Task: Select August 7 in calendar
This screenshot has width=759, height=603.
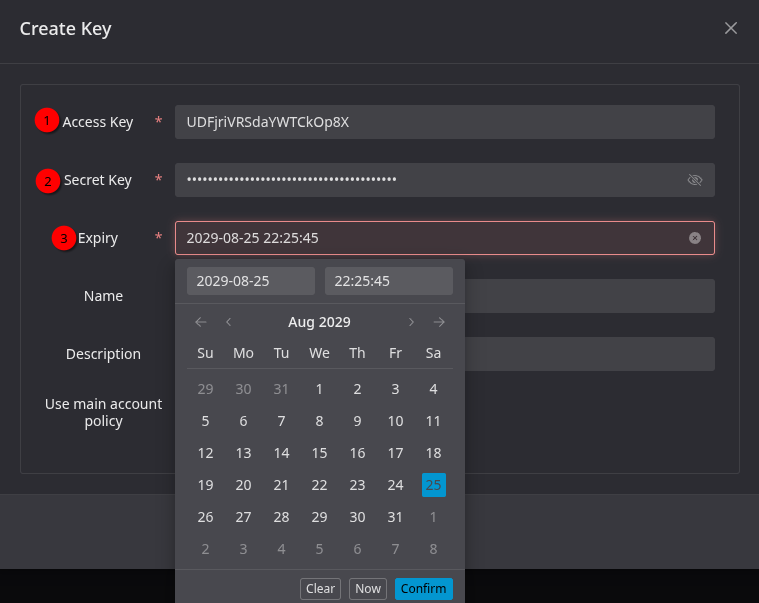Action: pos(281,421)
